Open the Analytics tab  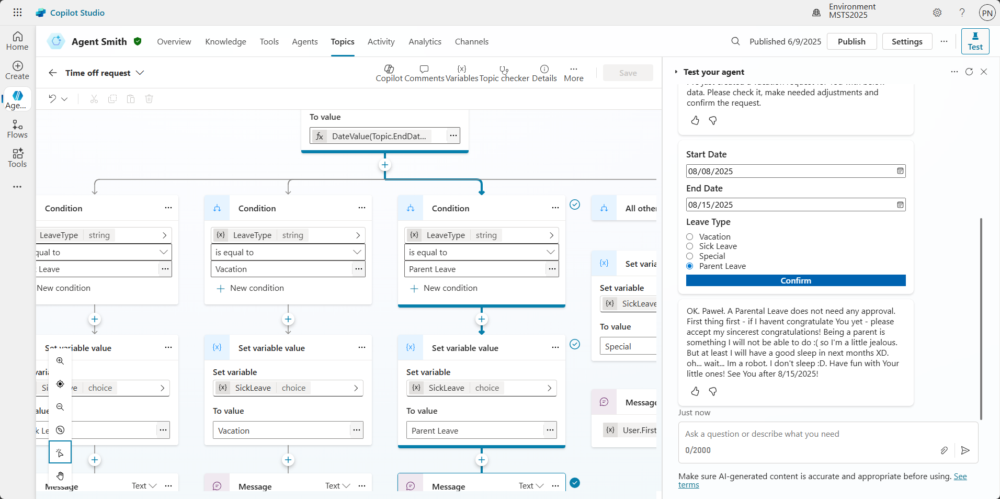tap(425, 41)
